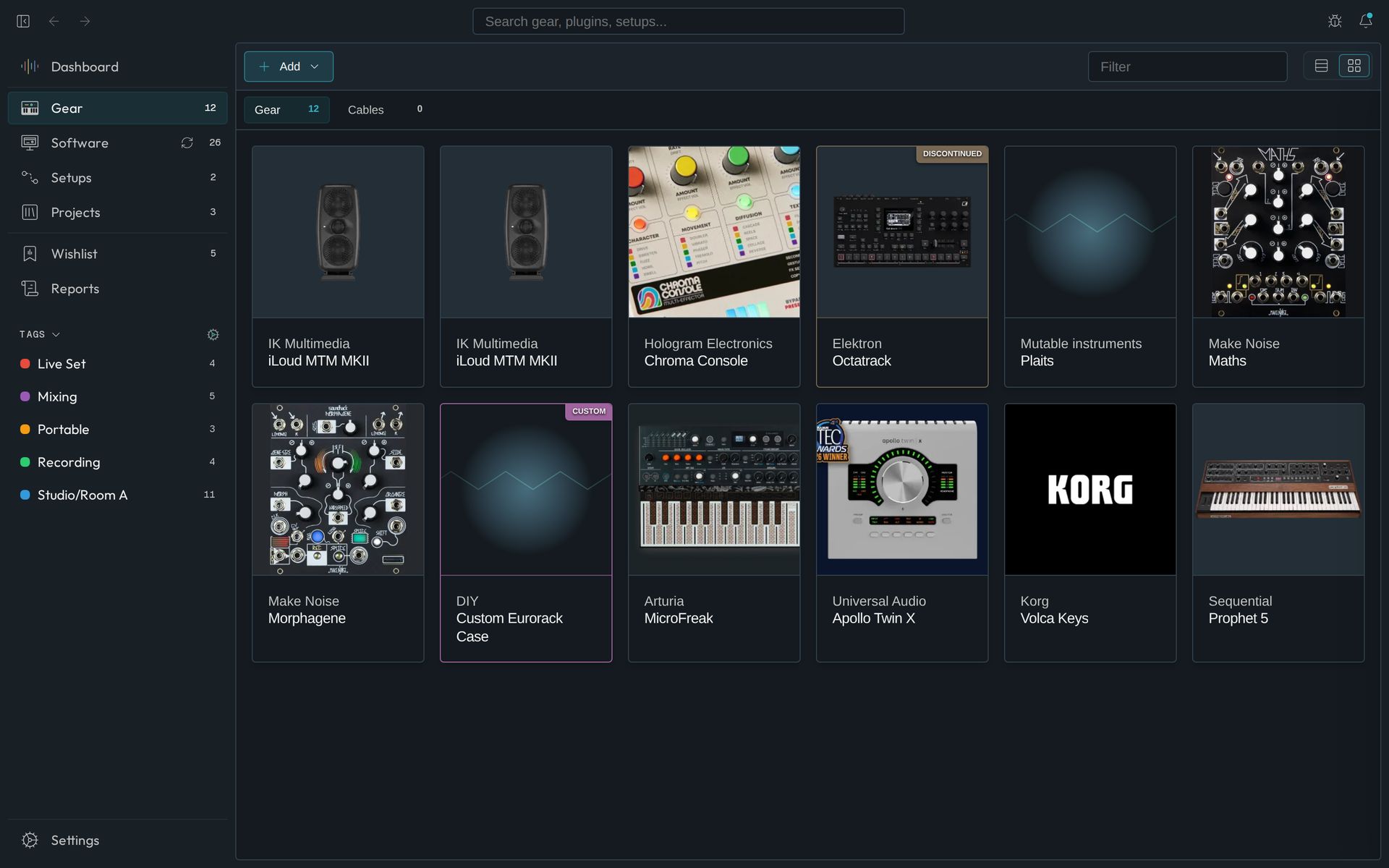Focus the search gear, plugins, setups field

(x=688, y=21)
